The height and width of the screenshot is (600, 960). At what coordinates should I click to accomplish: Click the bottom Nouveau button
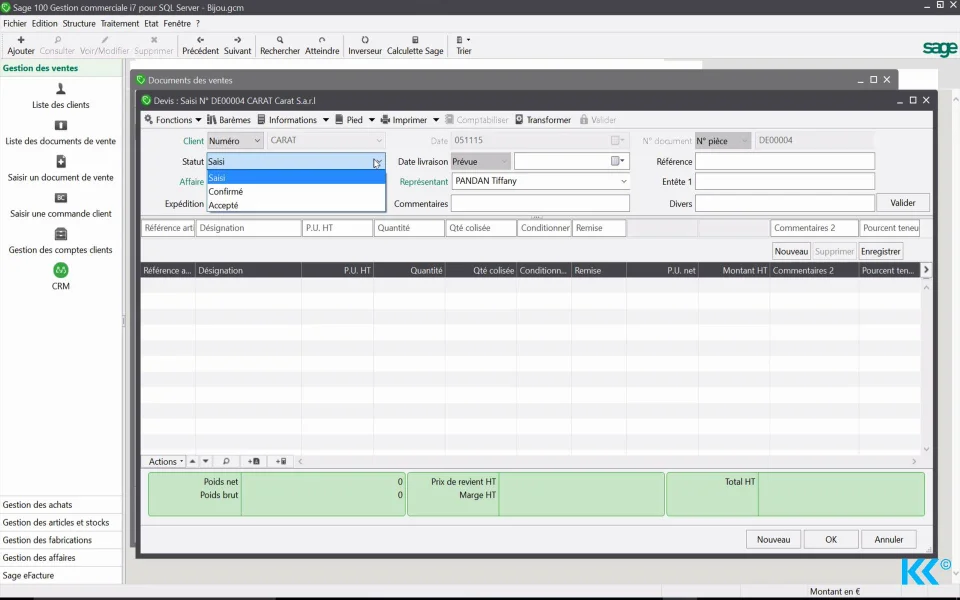point(773,539)
